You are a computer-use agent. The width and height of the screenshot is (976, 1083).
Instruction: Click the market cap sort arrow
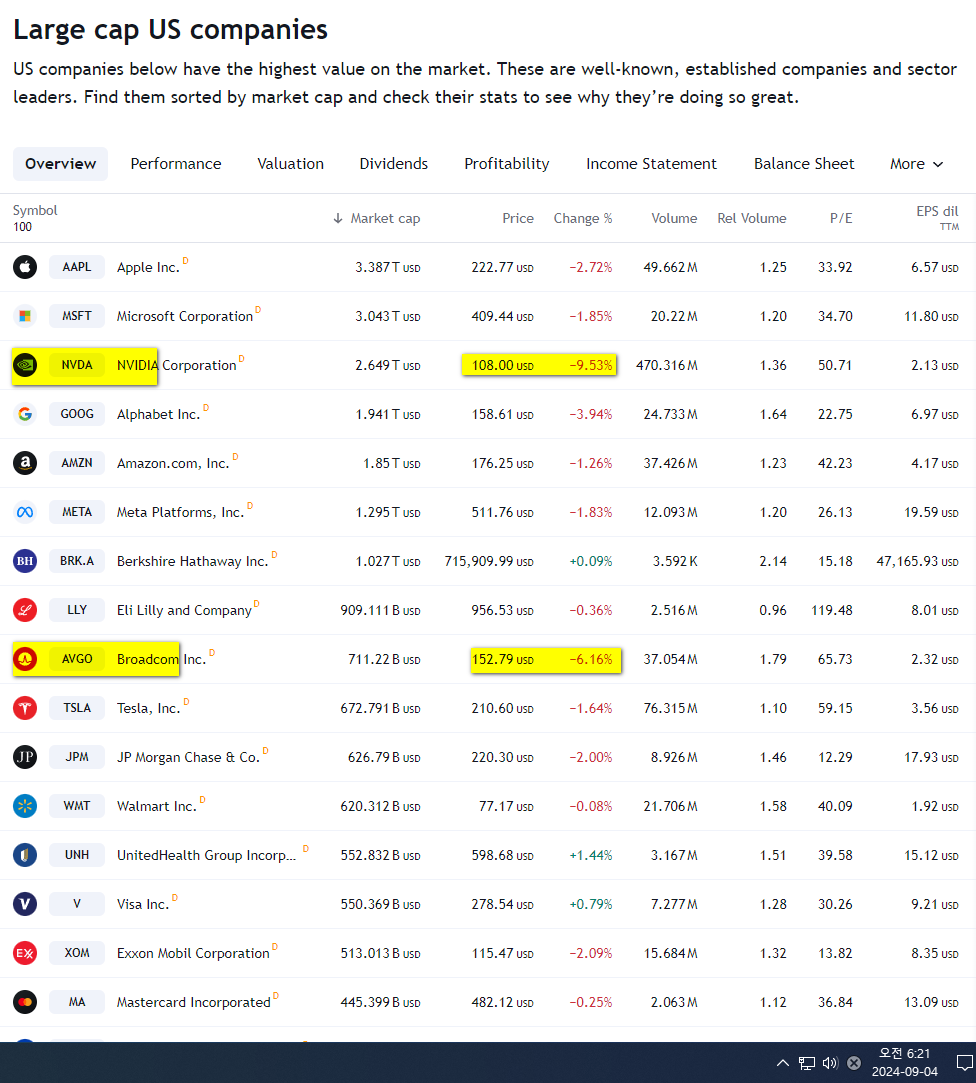[338, 218]
